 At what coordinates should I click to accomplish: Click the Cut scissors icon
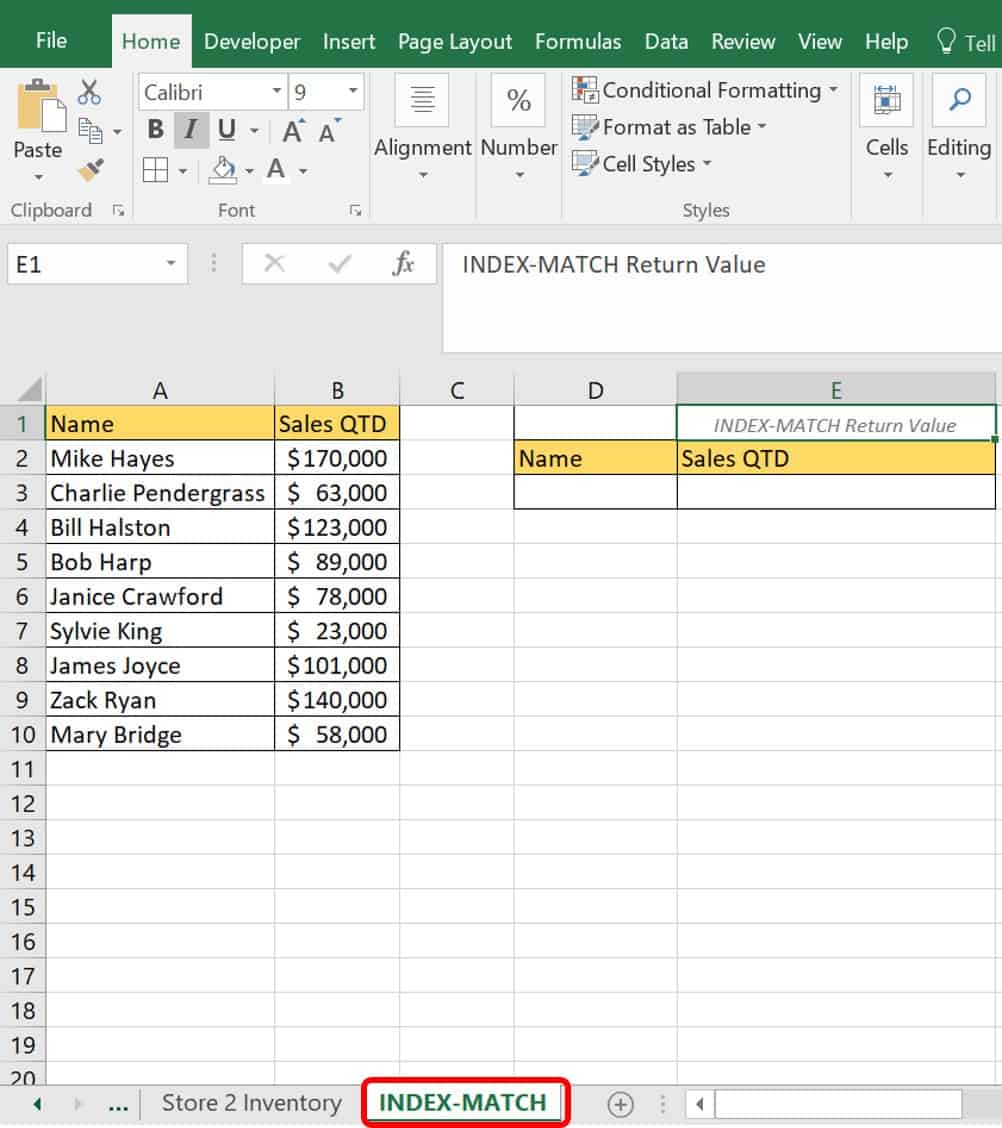point(90,93)
